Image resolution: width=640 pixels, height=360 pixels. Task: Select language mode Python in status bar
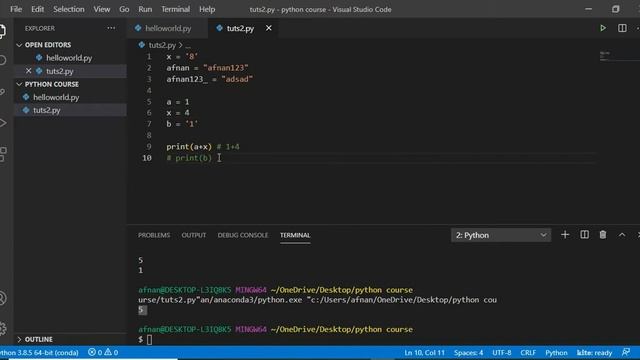556,352
